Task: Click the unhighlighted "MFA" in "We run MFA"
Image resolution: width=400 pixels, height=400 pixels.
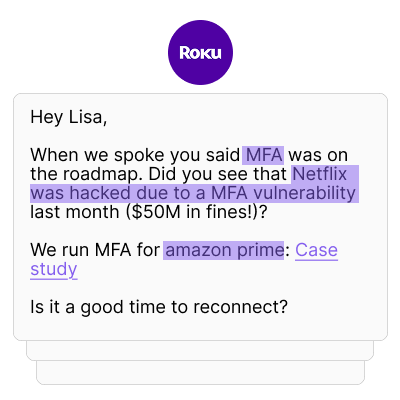Action: 113,250
